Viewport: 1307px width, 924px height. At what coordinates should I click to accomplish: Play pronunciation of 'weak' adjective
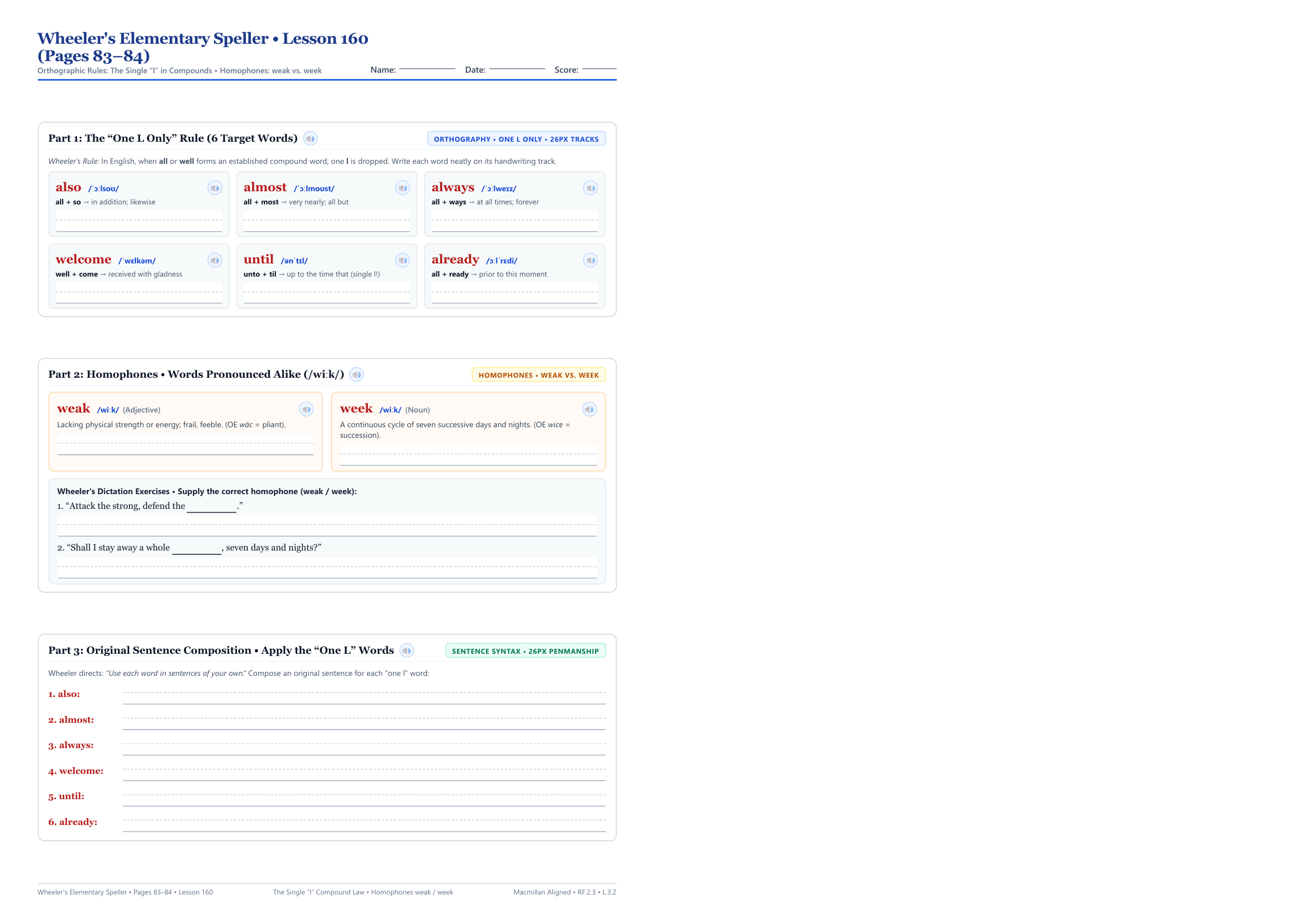pos(306,409)
